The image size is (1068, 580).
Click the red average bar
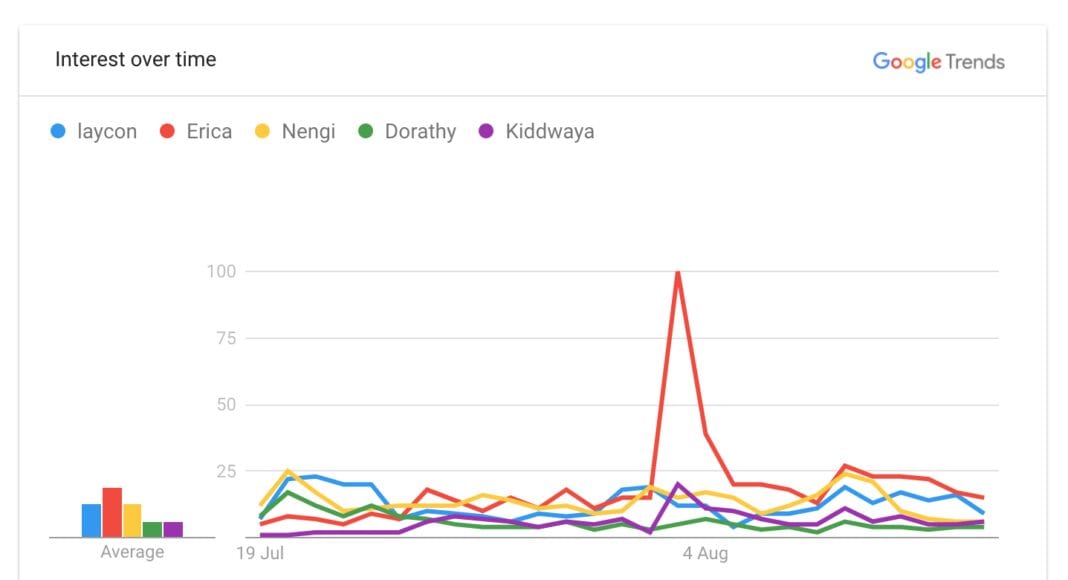tap(112, 513)
